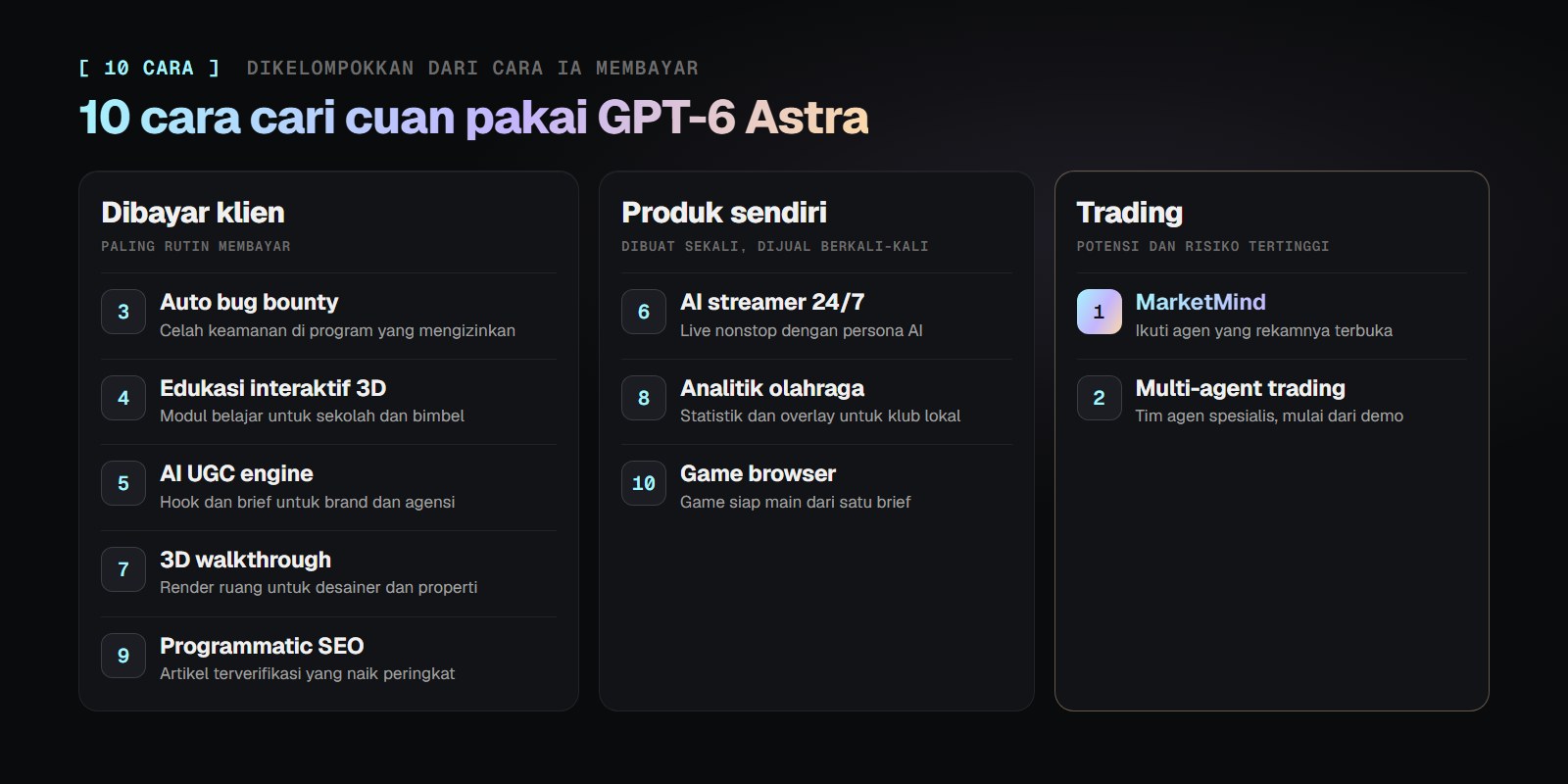Select the 3D walkthrough title
The width and height of the screenshot is (1568, 784).
245,560
